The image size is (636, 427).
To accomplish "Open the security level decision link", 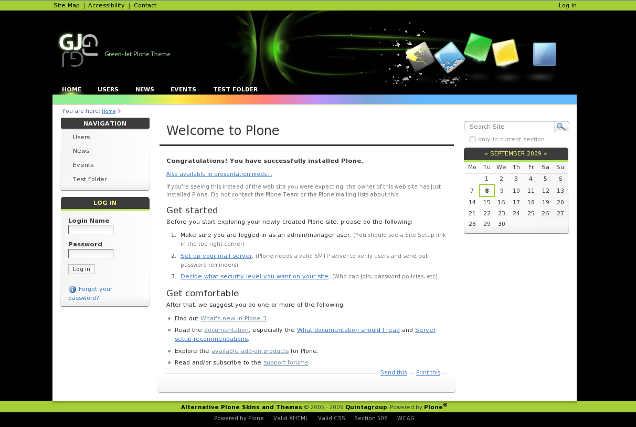I will tap(254, 276).
